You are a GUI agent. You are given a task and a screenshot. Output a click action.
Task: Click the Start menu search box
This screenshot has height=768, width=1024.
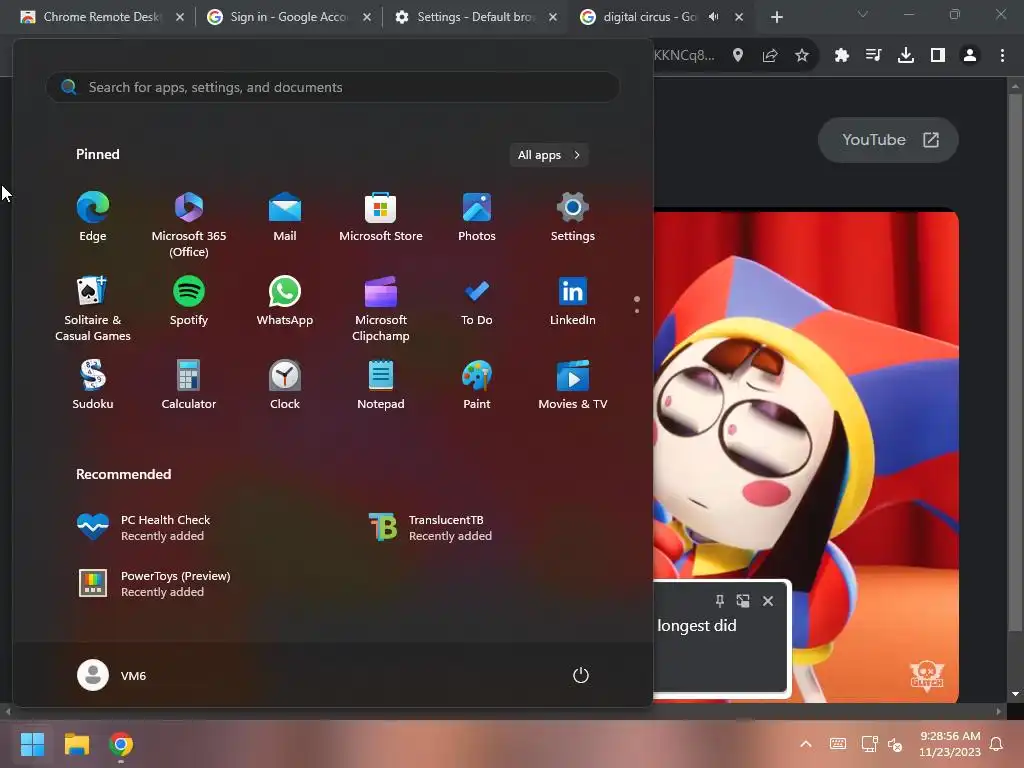[x=332, y=87]
